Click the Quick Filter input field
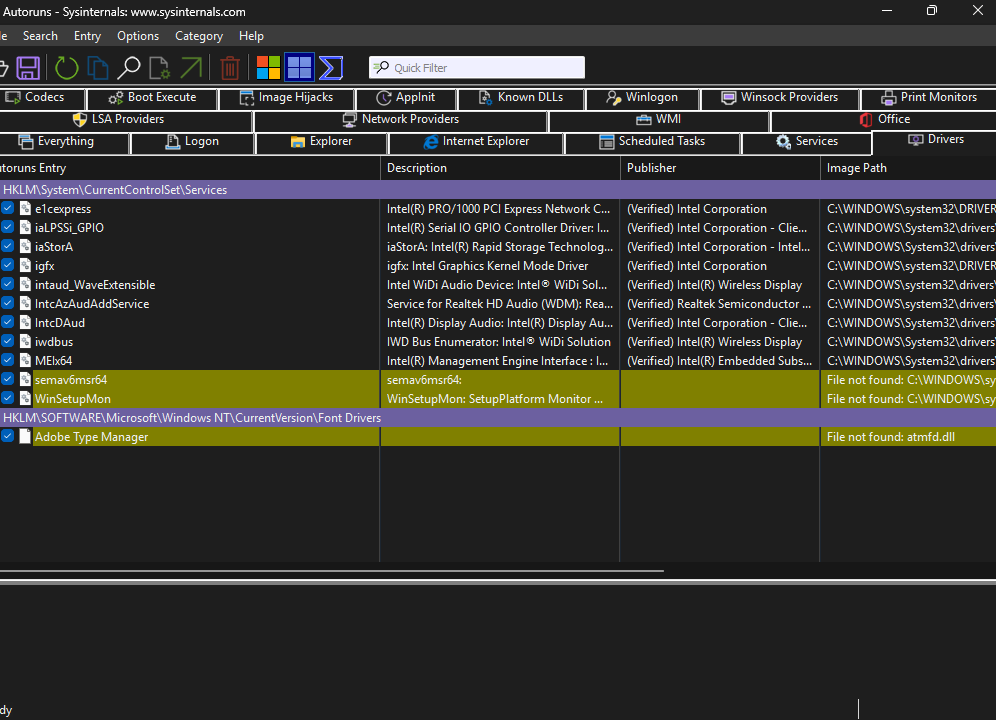Screen dimensions: 996x720 coord(476,67)
